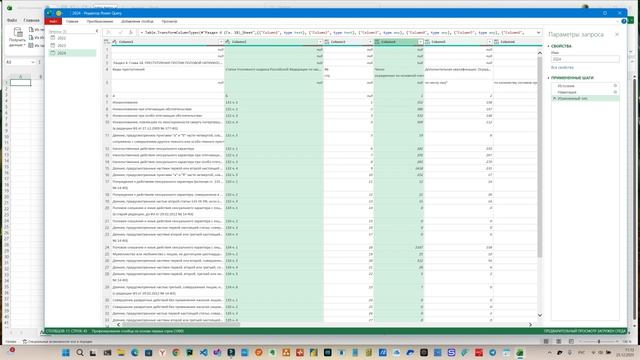Click the Excel icon in the taskbar
Viewport: 640px width, 360px height.
520,353
